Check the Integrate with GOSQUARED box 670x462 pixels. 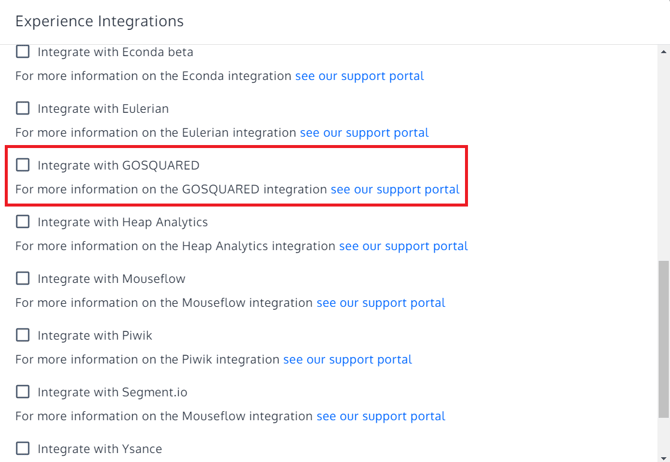(23, 165)
